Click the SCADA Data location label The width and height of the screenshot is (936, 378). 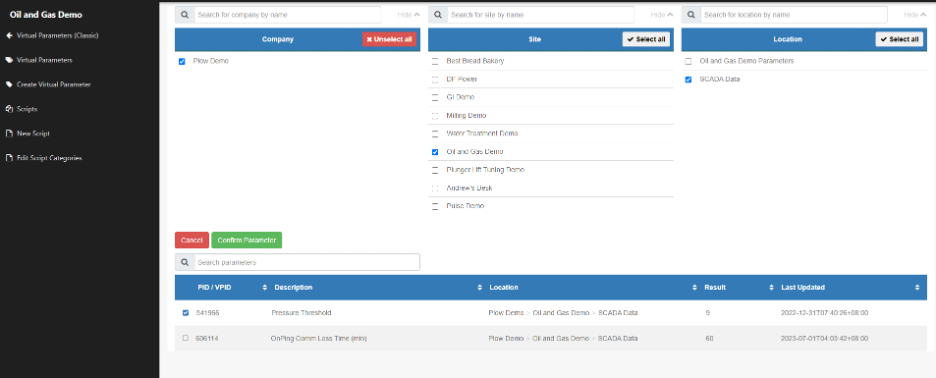click(719, 79)
